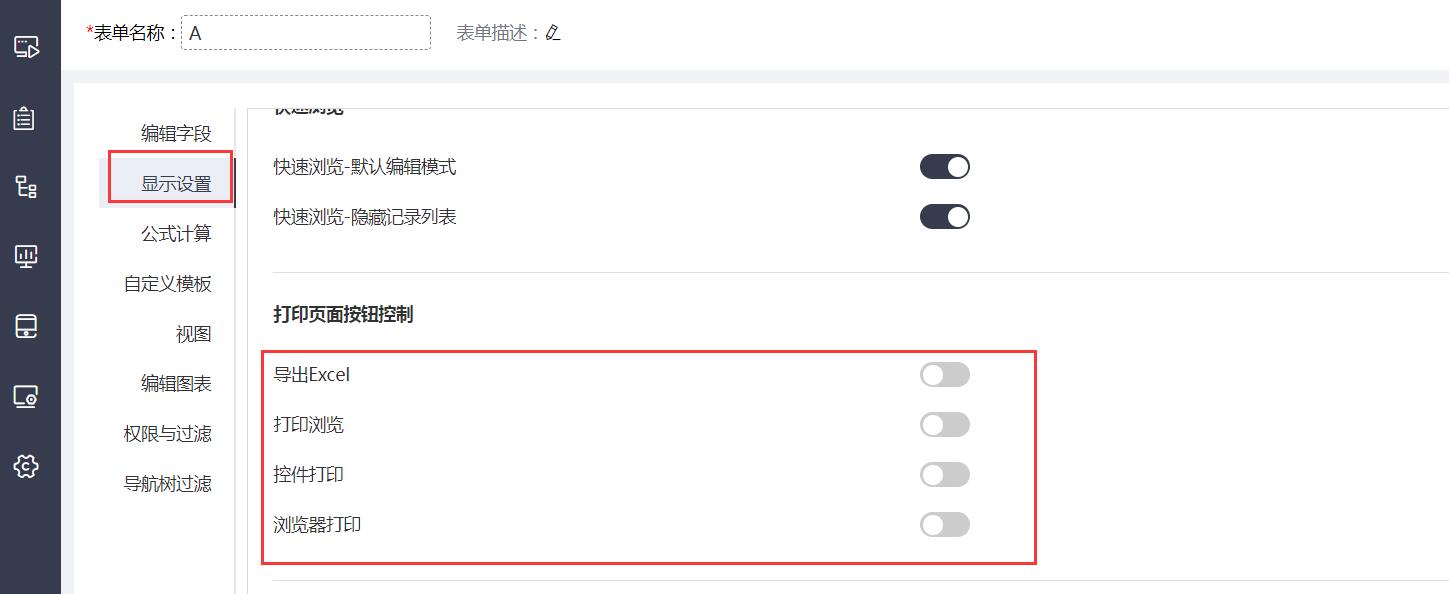This screenshot has height=594, width=1449.
Task: Go to the 自定义模板 tab
Action: [168, 284]
